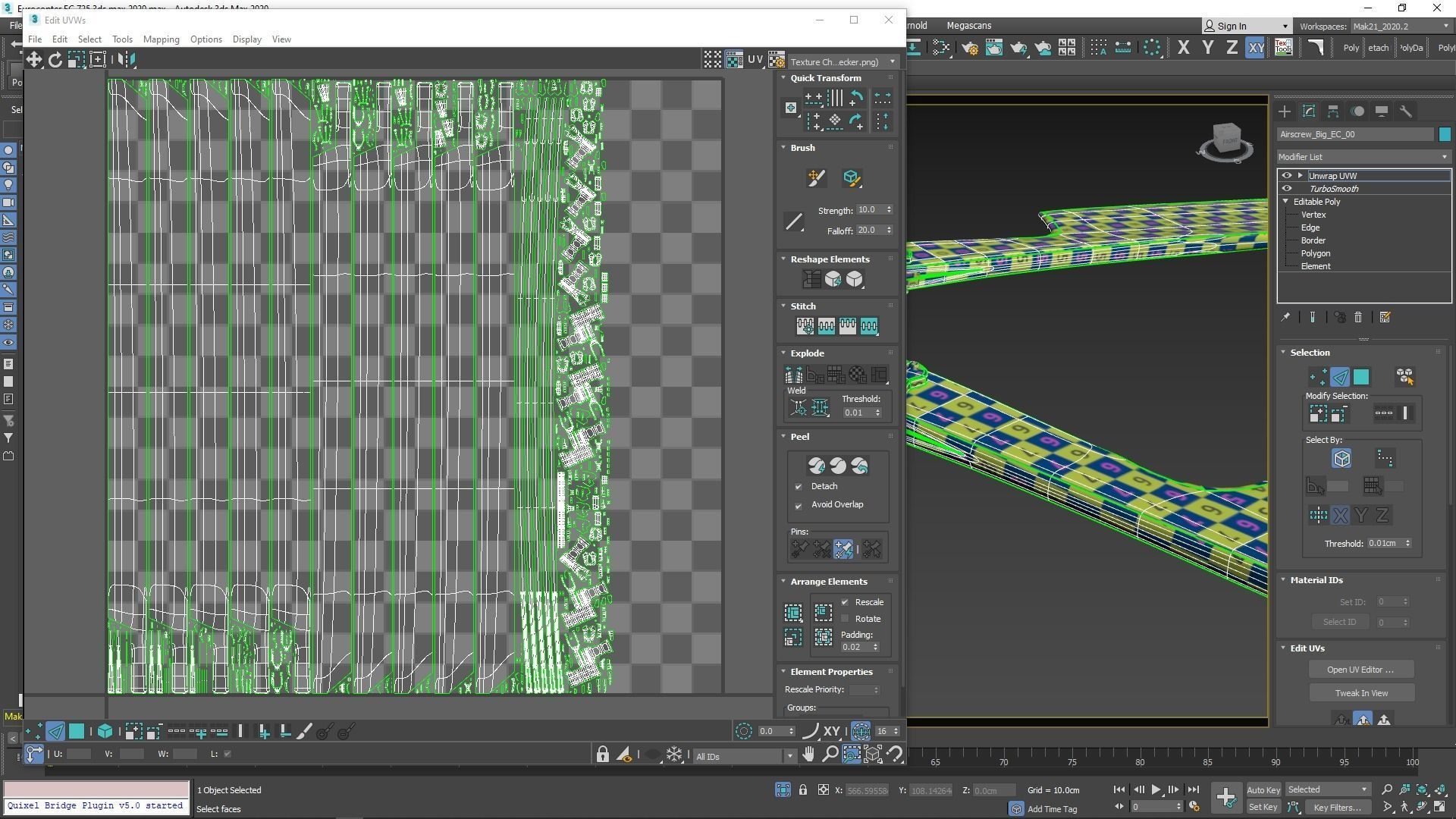
Task: Open the Tools menu in Edit UVWs
Action: pyautogui.click(x=122, y=39)
